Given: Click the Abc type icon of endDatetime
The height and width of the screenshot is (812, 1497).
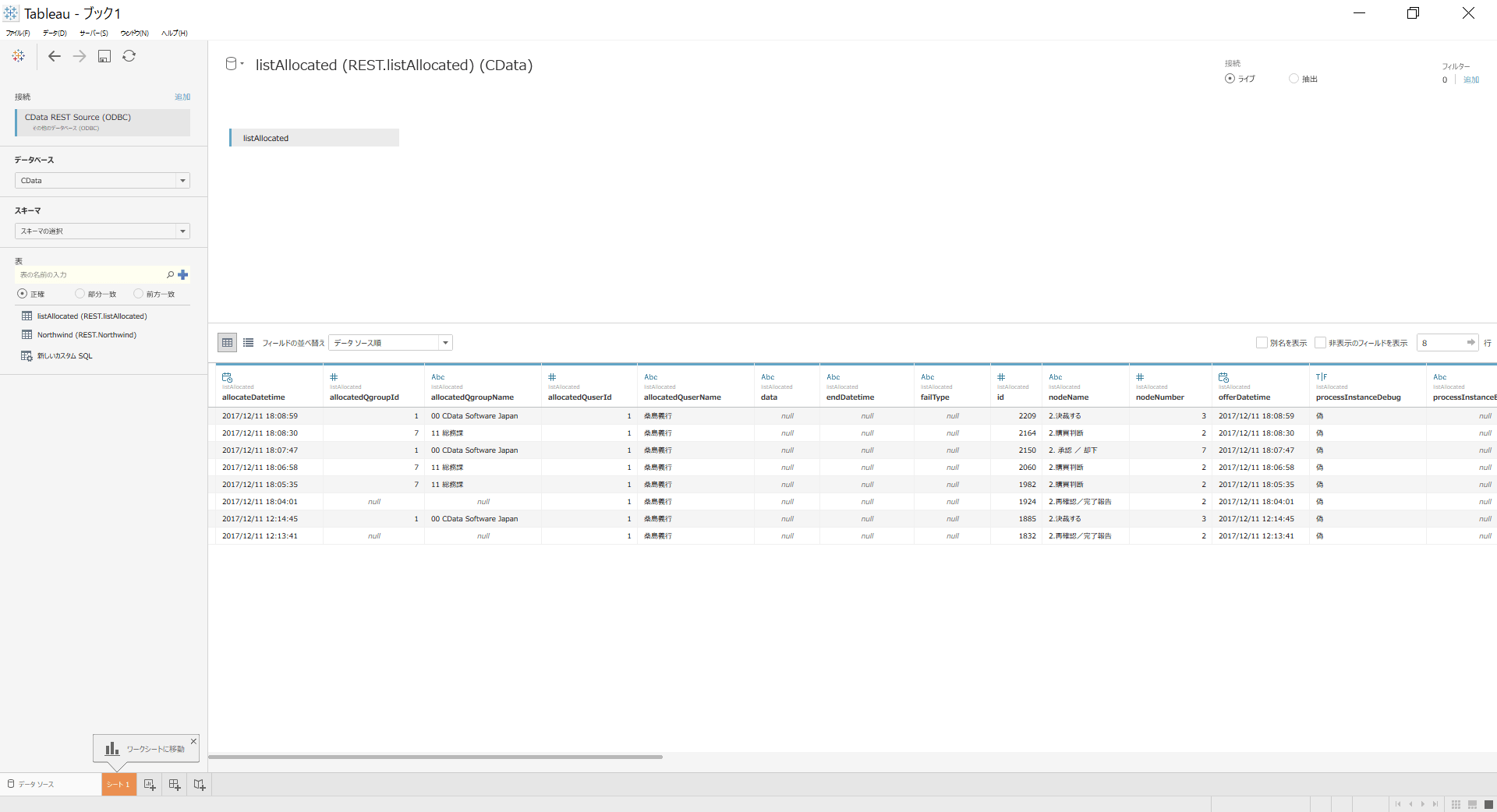Looking at the screenshot, I should pos(833,377).
